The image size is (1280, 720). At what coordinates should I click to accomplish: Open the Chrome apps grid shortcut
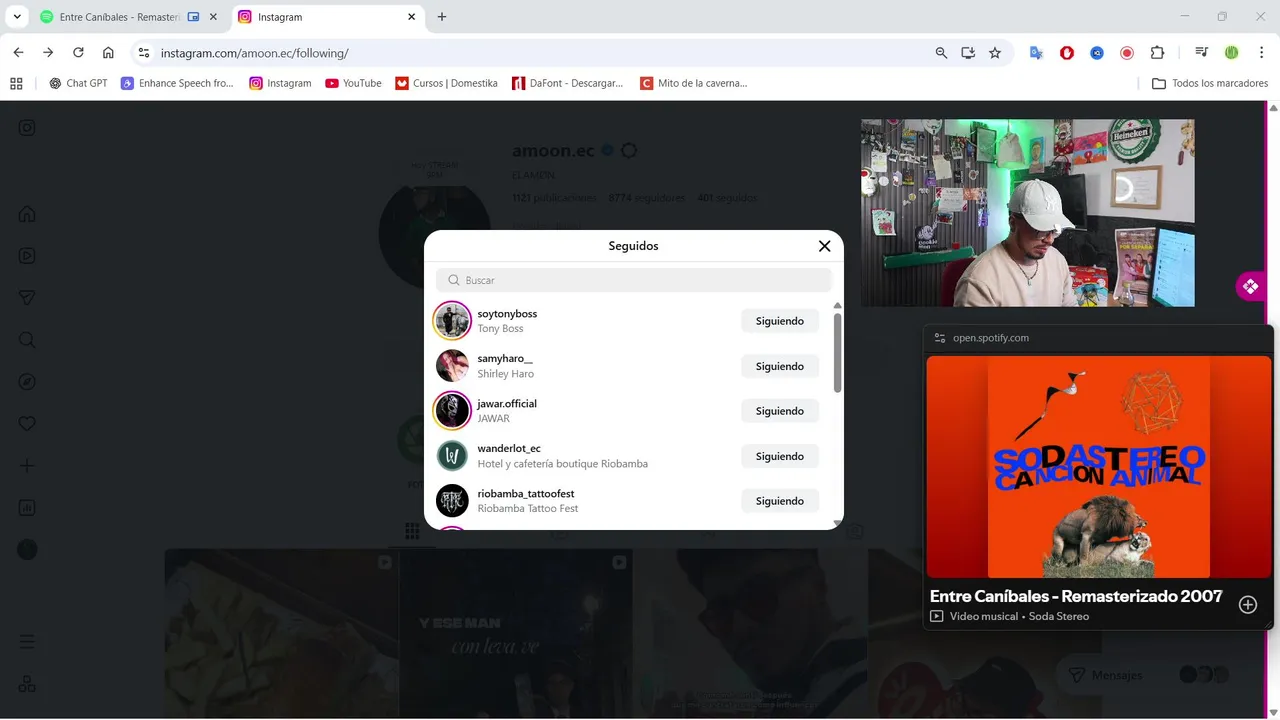(16, 83)
